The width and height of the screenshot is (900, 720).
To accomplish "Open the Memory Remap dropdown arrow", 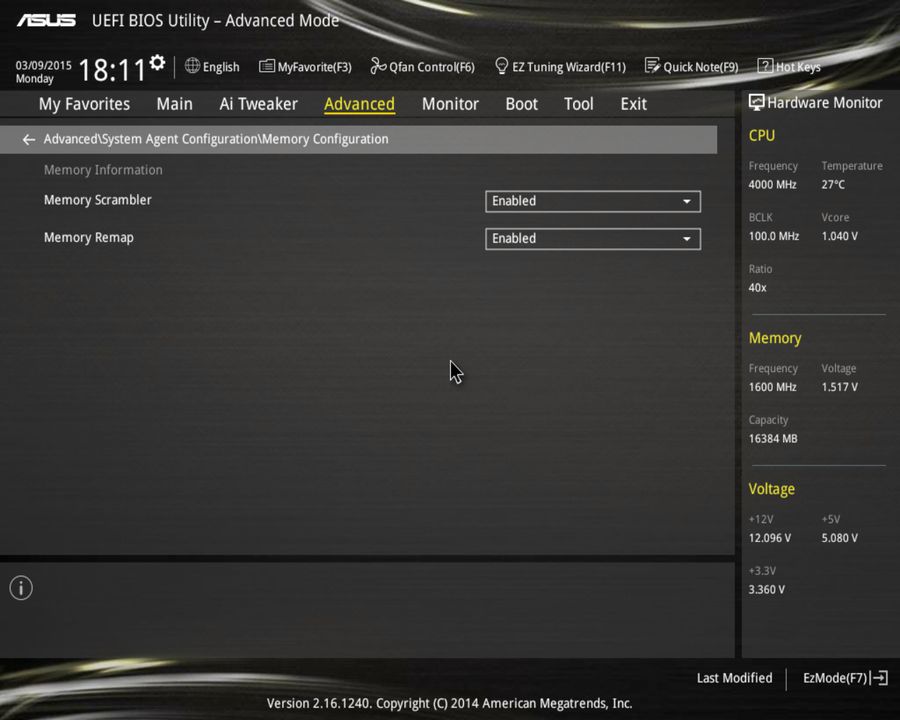I will tap(687, 238).
